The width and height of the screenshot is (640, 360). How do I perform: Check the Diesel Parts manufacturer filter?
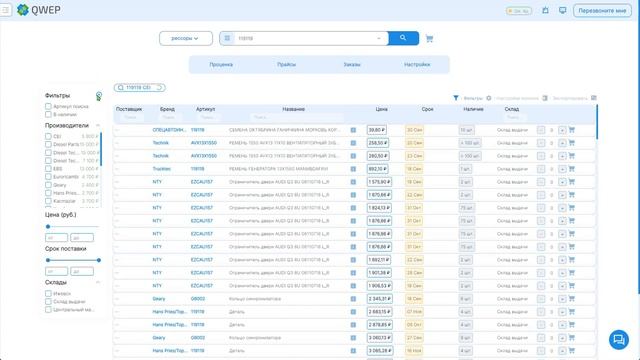coord(48,144)
